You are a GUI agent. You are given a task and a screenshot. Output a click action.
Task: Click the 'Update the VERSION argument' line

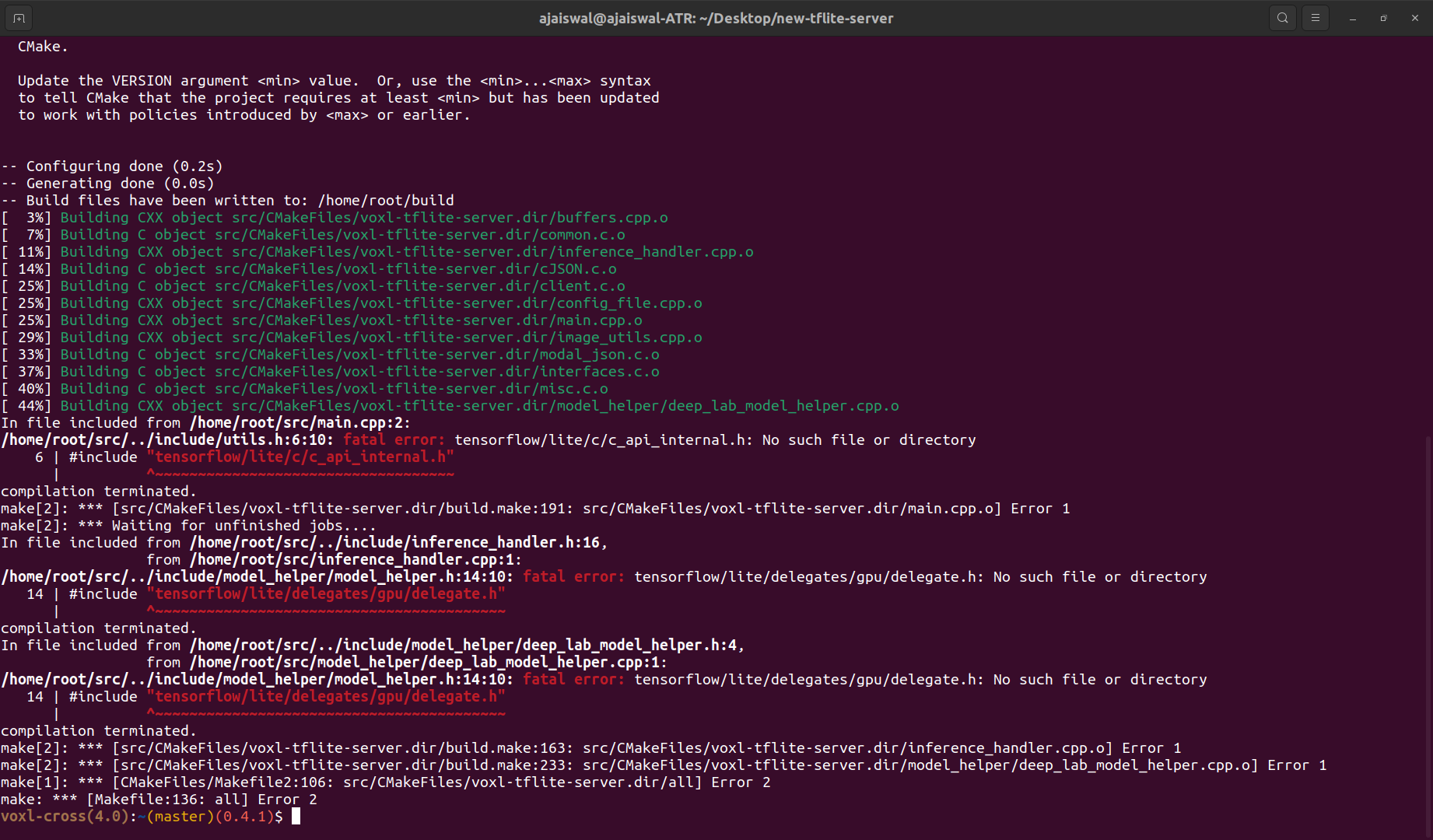point(335,81)
